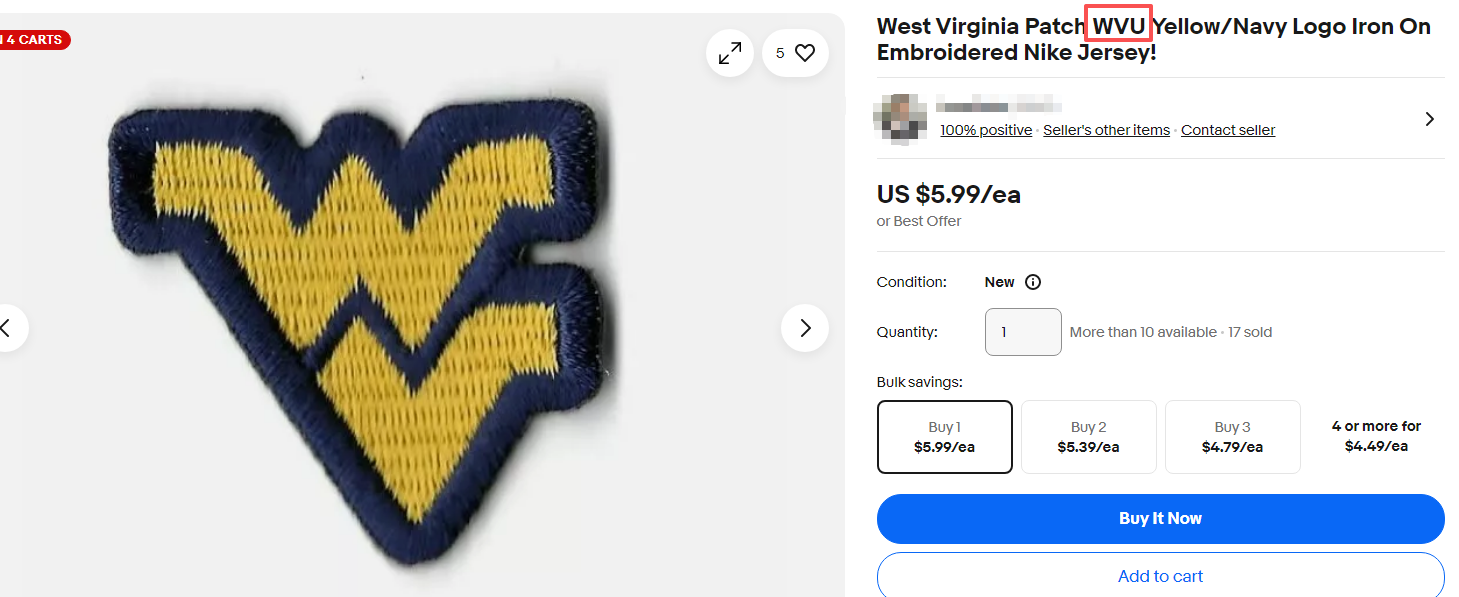Viewport: 1459px width, 597px height.
Task: Click the heart outline beside the watch count
Action: [806, 52]
